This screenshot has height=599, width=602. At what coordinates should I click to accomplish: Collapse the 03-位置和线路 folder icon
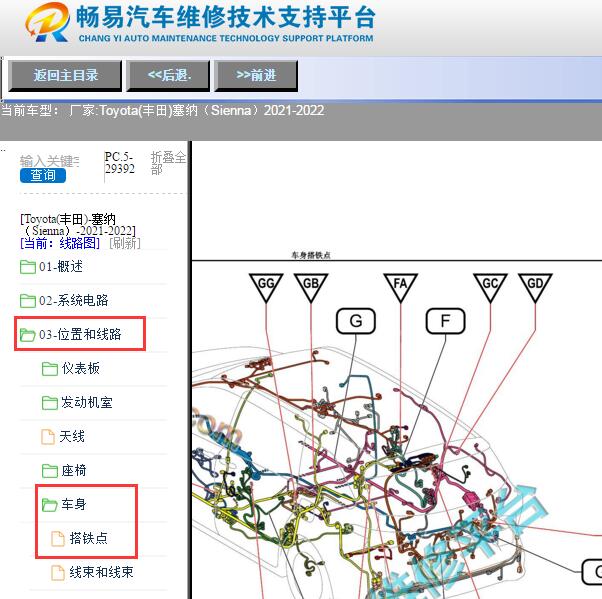pos(28,334)
